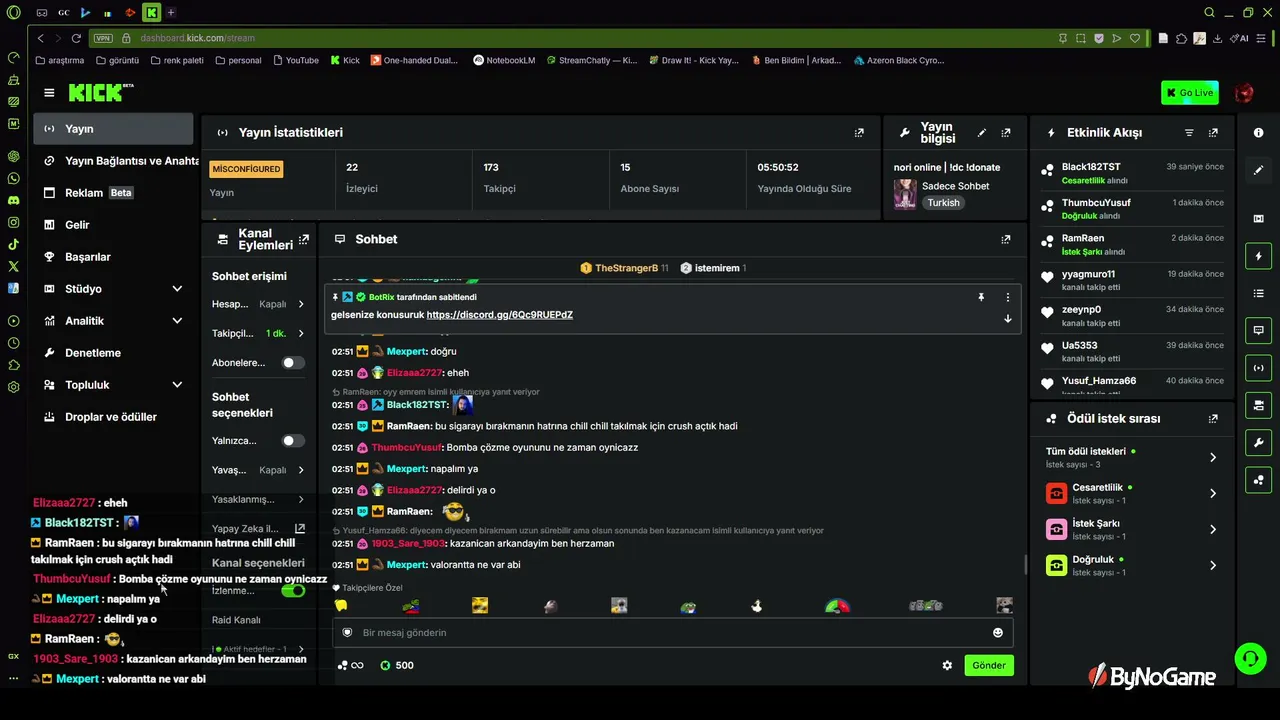Expand the Cesaretlilik reward request

coord(1131,493)
